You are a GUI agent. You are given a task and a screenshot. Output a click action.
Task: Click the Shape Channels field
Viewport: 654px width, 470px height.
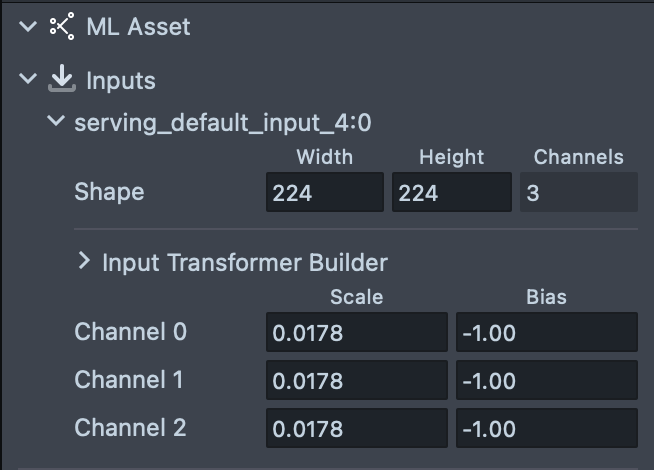(x=578, y=193)
